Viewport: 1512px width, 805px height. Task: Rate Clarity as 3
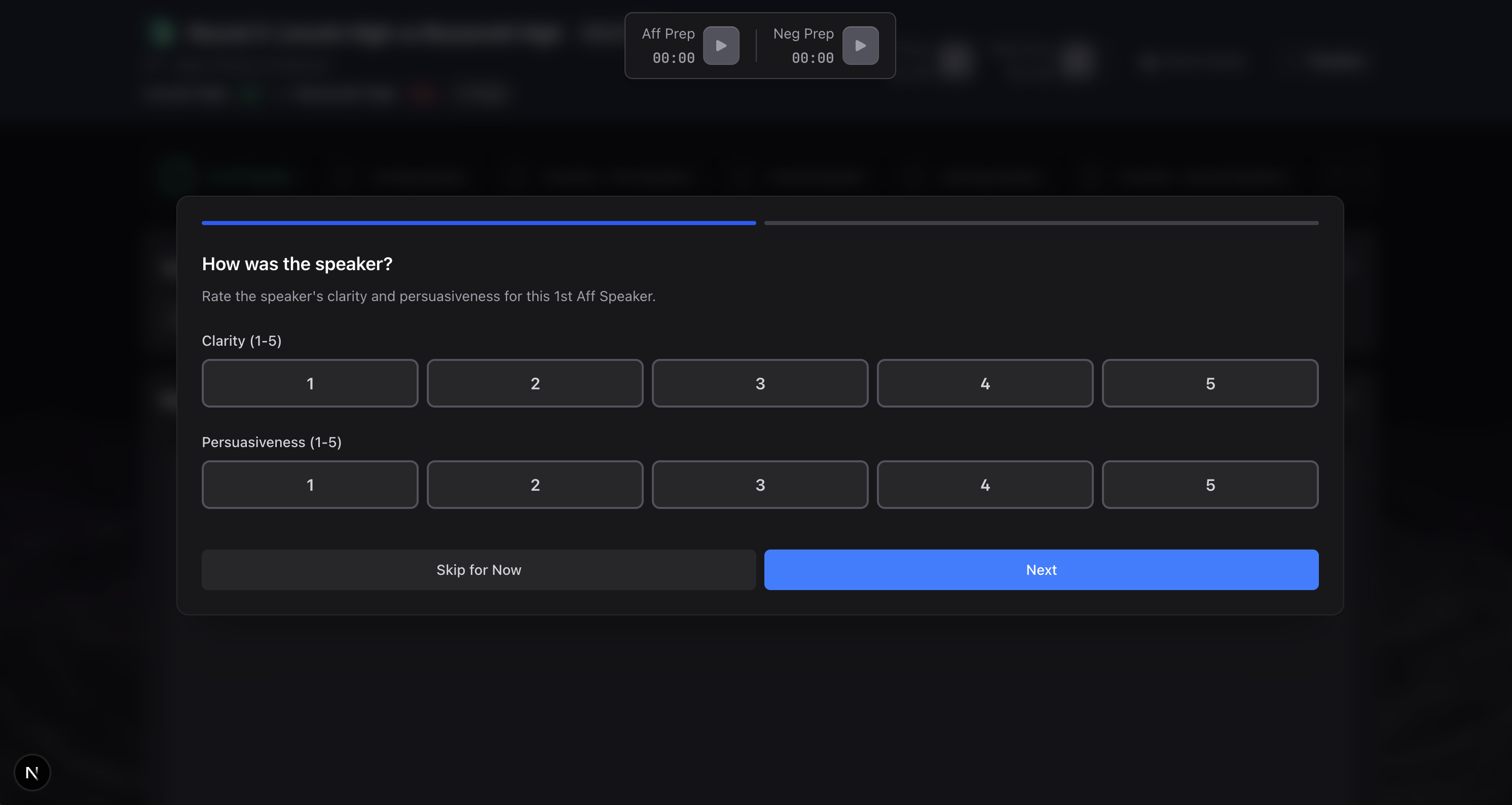(x=759, y=383)
